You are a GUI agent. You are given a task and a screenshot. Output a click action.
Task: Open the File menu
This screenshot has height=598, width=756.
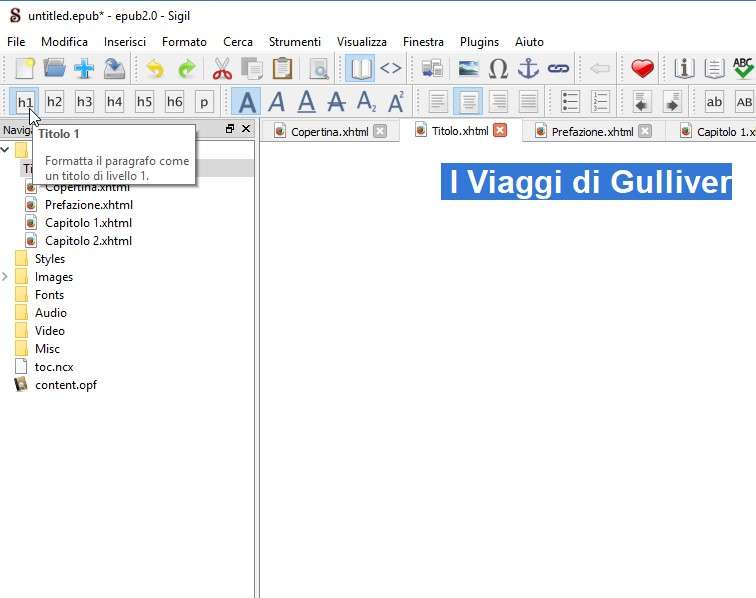pyautogui.click(x=16, y=42)
